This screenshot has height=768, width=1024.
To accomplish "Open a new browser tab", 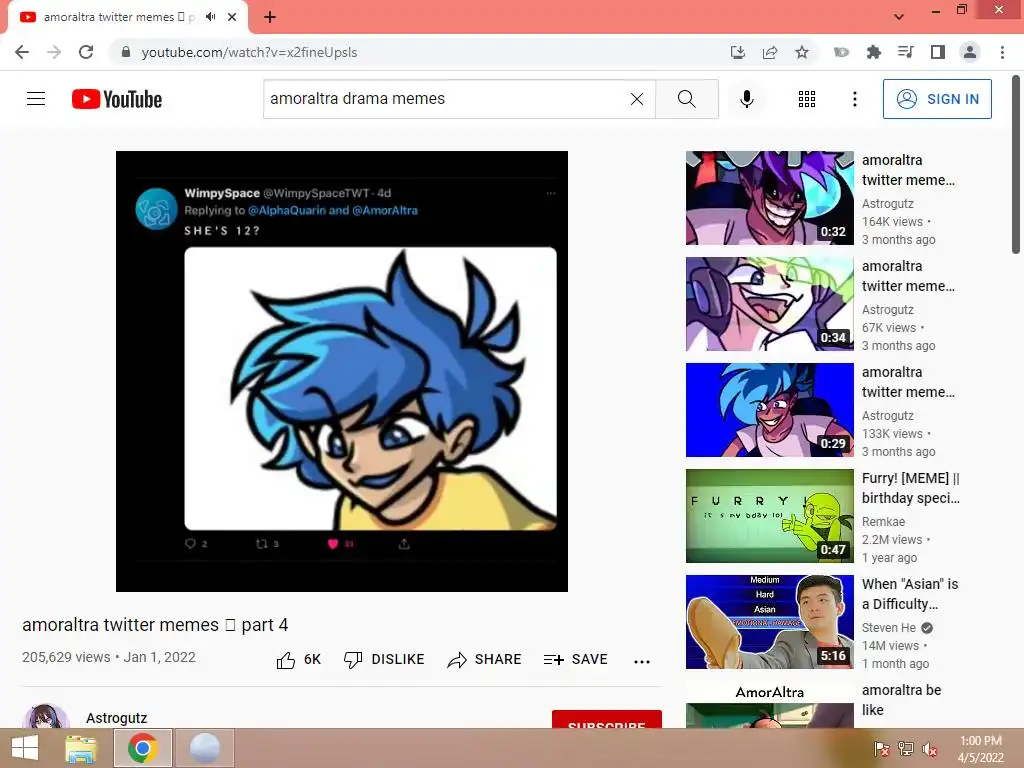I will [x=270, y=17].
